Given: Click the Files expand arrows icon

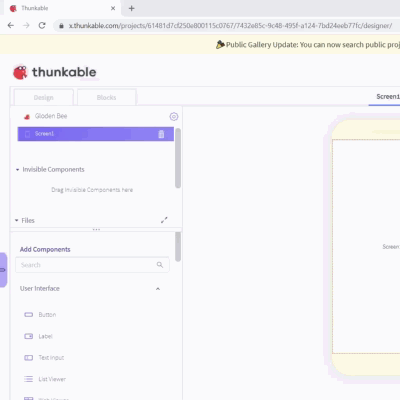Looking at the screenshot, I should point(164,220).
